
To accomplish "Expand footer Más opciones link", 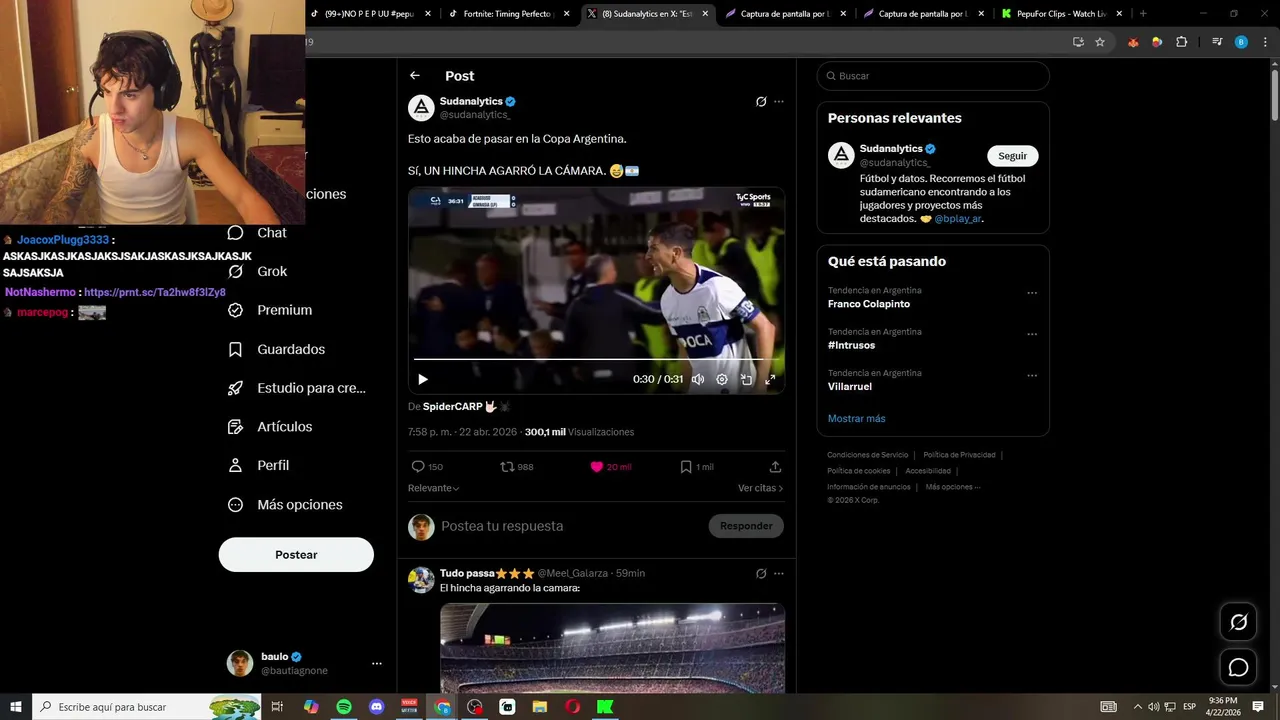I will coord(953,487).
